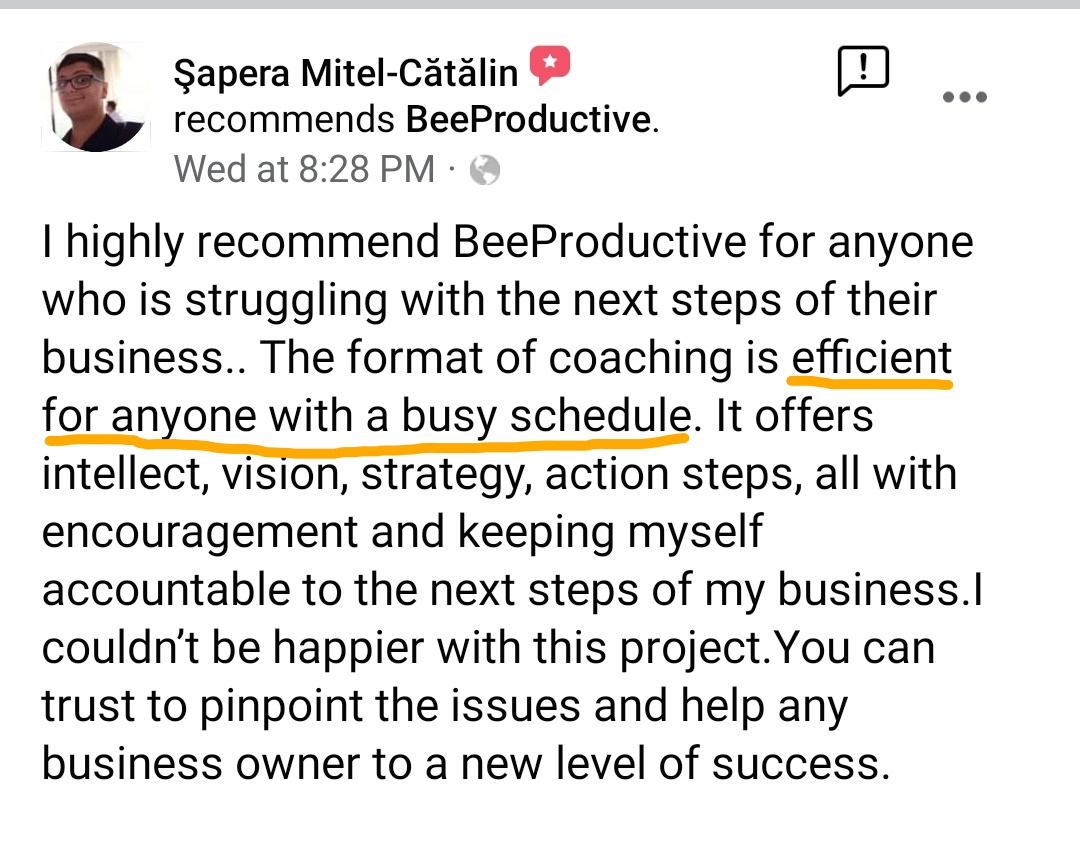Click underlined phrase for anyone with busy schedule
This screenshot has width=1080, height=852.
[366, 417]
